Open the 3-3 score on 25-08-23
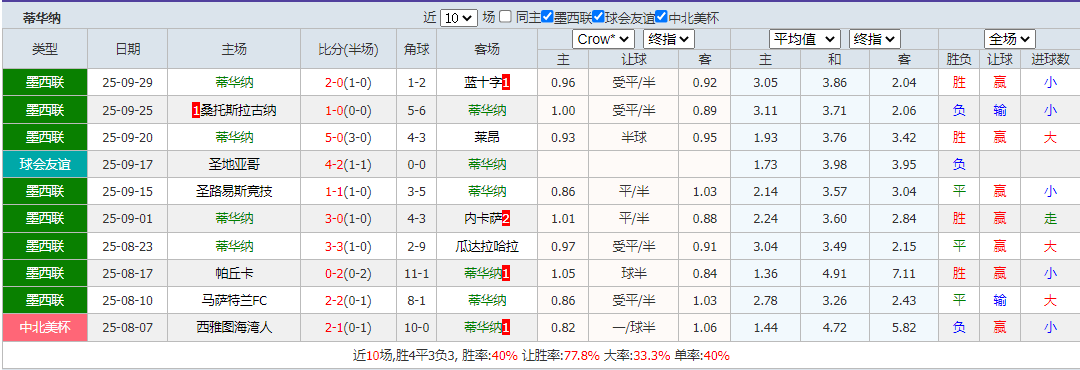This screenshot has height=370, width=1080. coord(335,246)
